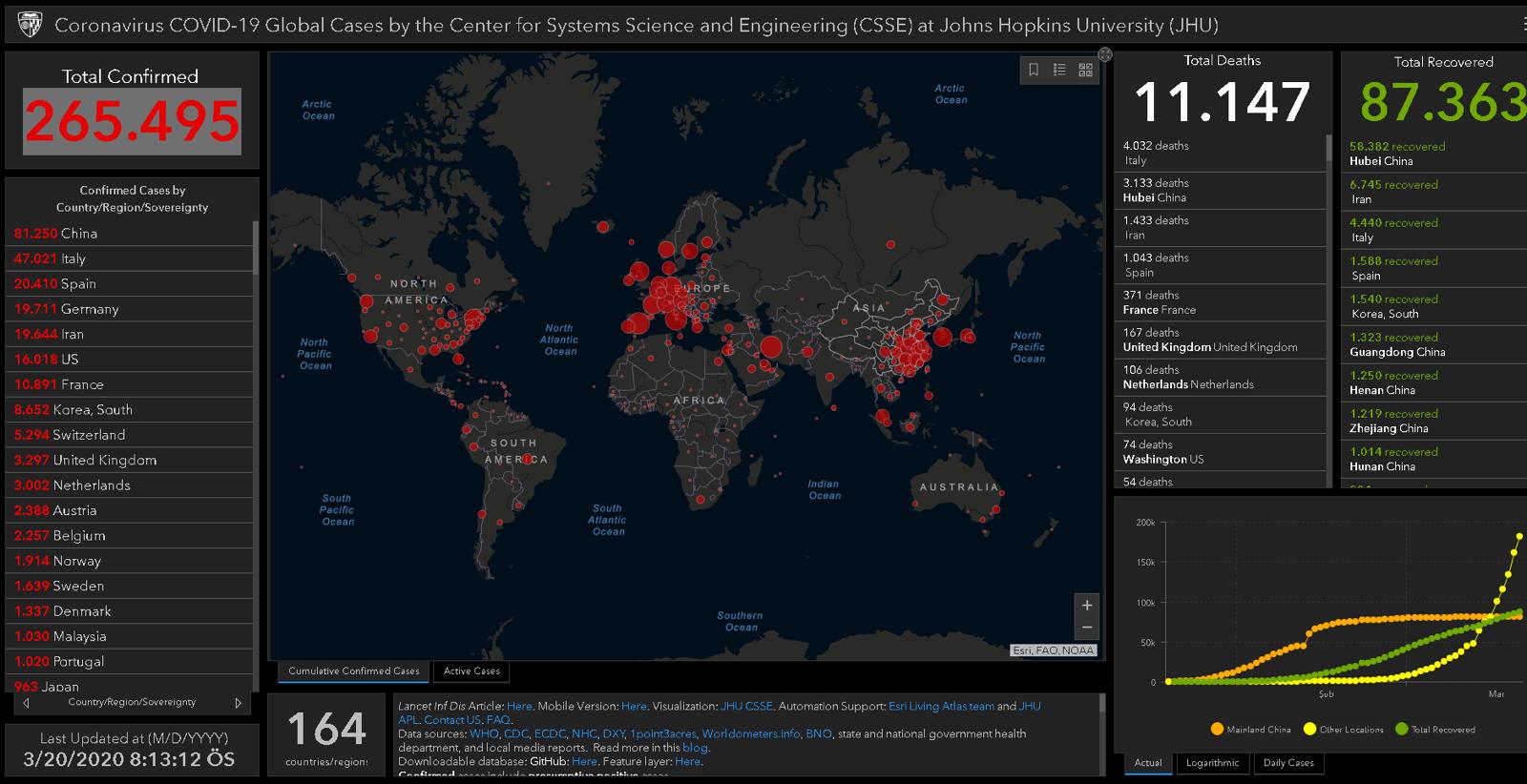1527x784 pixels.
Task: Select Iran 19.644 in confirmed list
Action: pyautogui.click(x=129, y=334)
